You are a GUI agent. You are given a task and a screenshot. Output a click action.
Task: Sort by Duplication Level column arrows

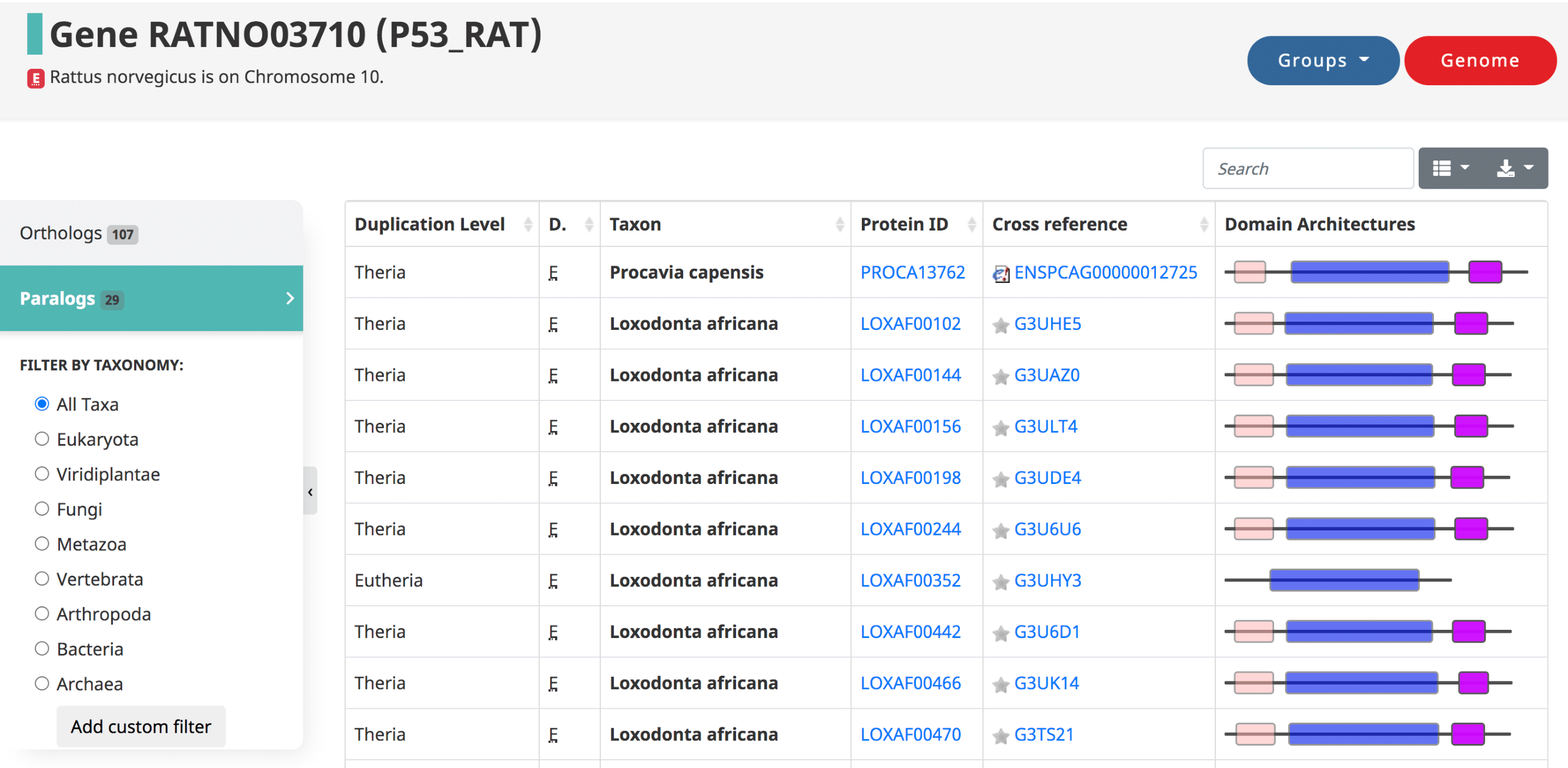coord(528,225)
